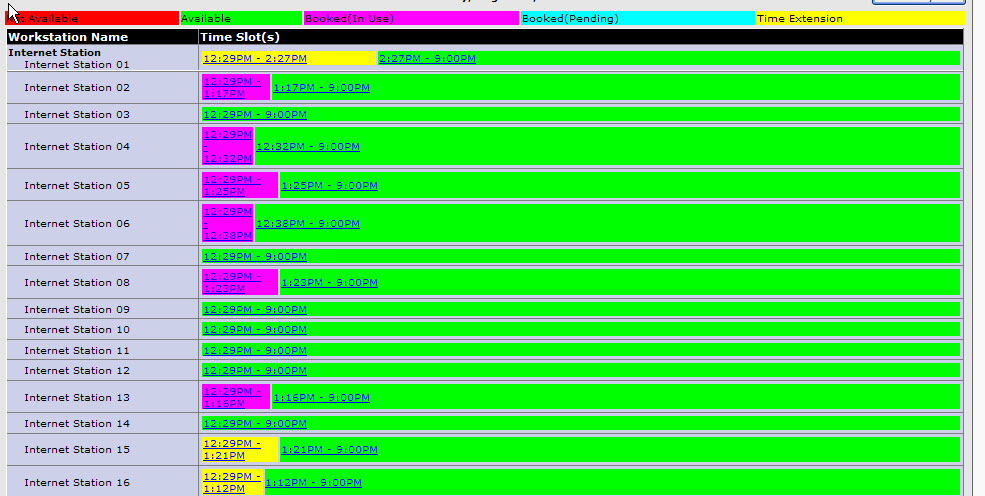Reserve Internet Station 07 slot 12:29PM - 9:00PM
Image resolution: width=985 pixels, height=496 pixels.
[x=254, y=257]
